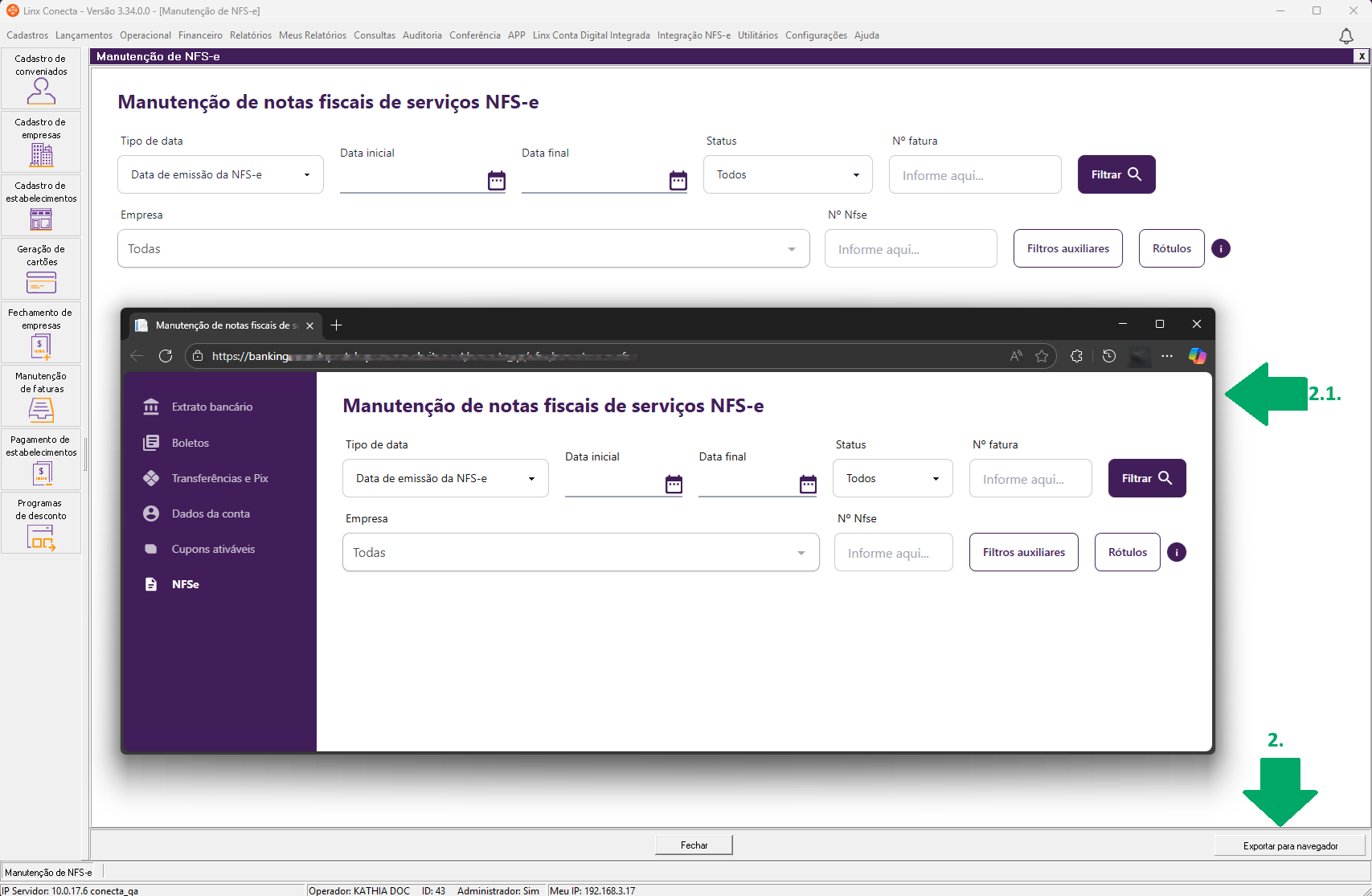Open Data inicial calendar picker in main form
Viewport: 1372px width, 896px height.
coord(497,181)
